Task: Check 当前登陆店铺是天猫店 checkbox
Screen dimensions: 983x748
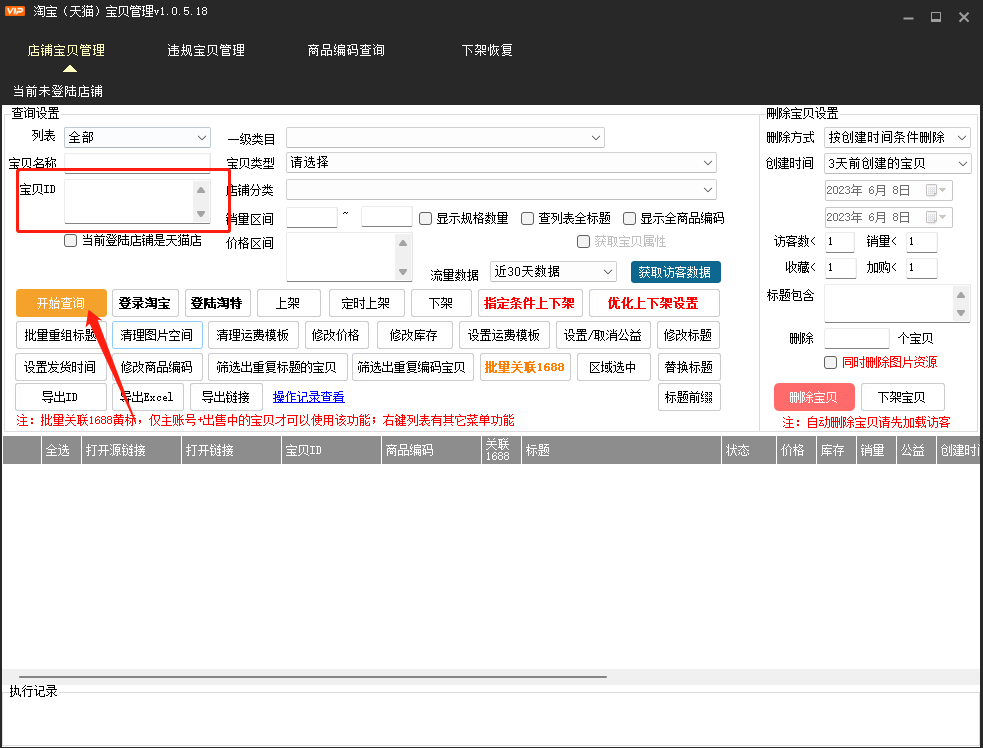Action: (71, 240)
